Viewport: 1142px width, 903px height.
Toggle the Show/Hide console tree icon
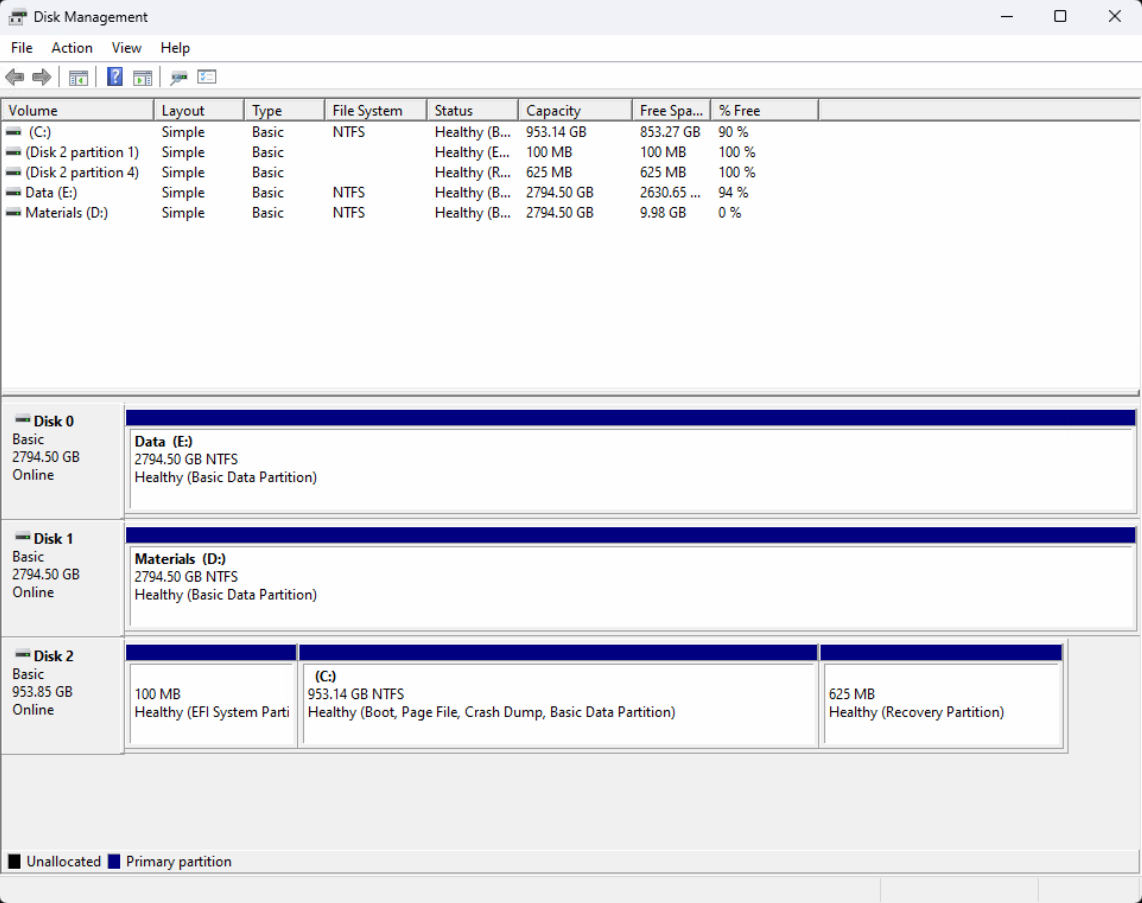click(x=78, y=77)
